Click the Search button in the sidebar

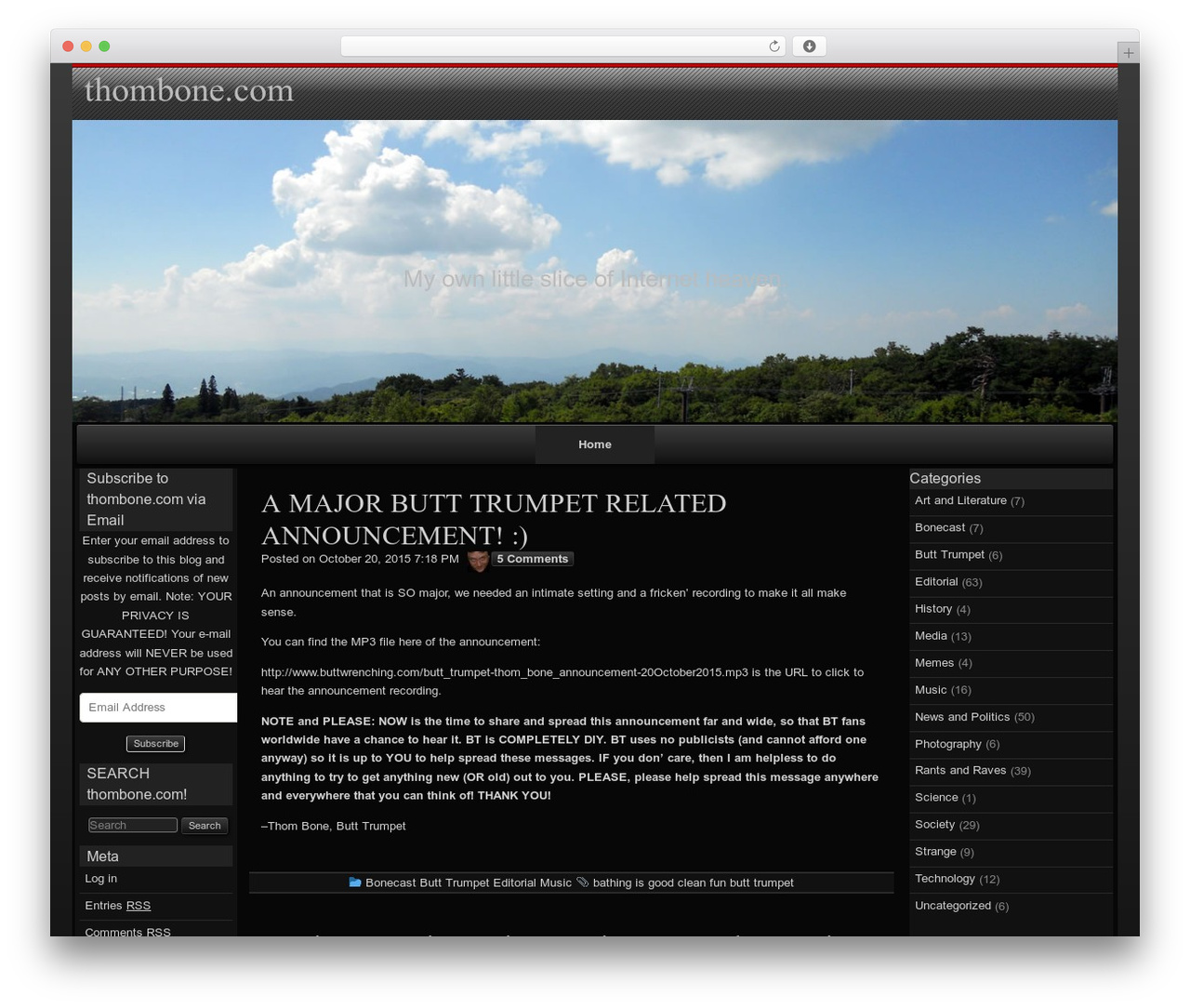[x=205, y=826]
